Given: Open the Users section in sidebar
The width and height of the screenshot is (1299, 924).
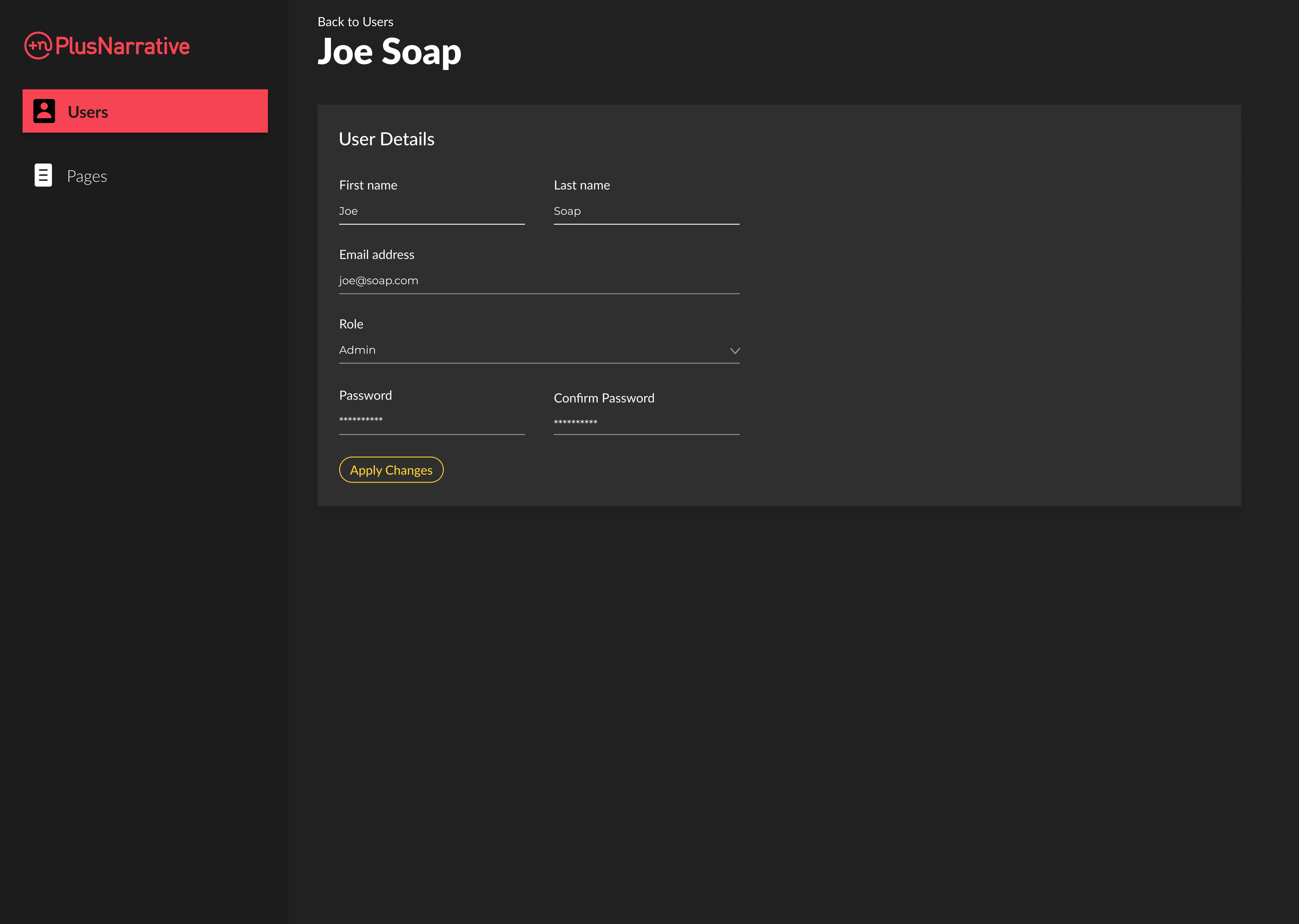Looking at the screenshot, I should click(145, 111).
